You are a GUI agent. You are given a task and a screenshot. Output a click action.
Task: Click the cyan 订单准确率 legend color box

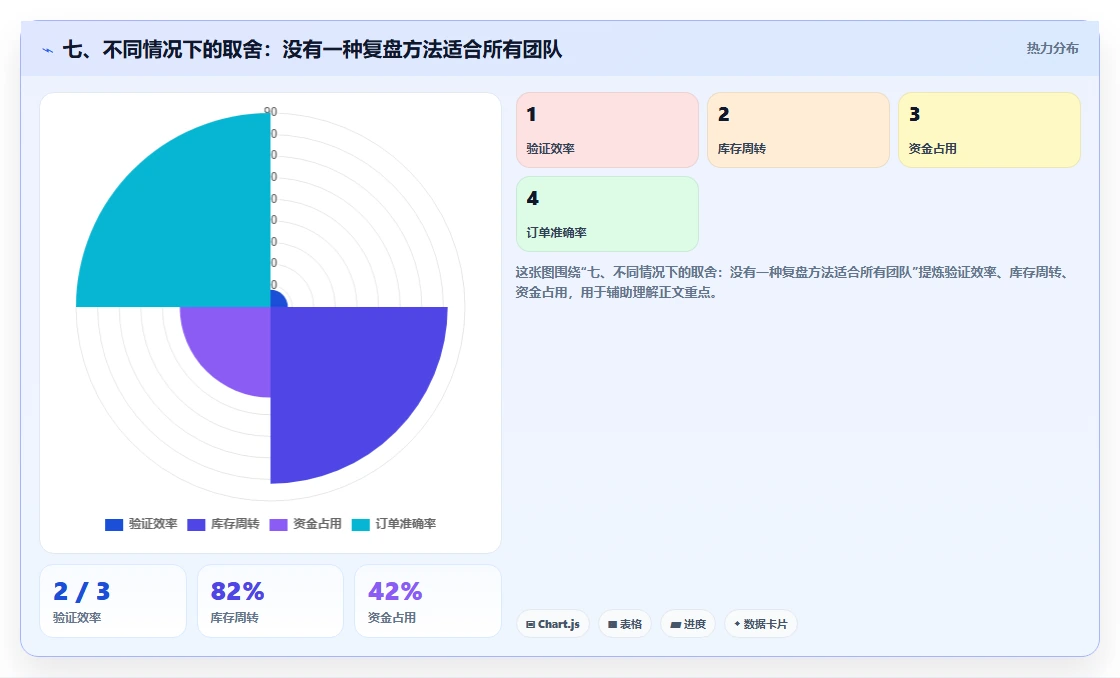pyautogui.click(x=361, y=524)
